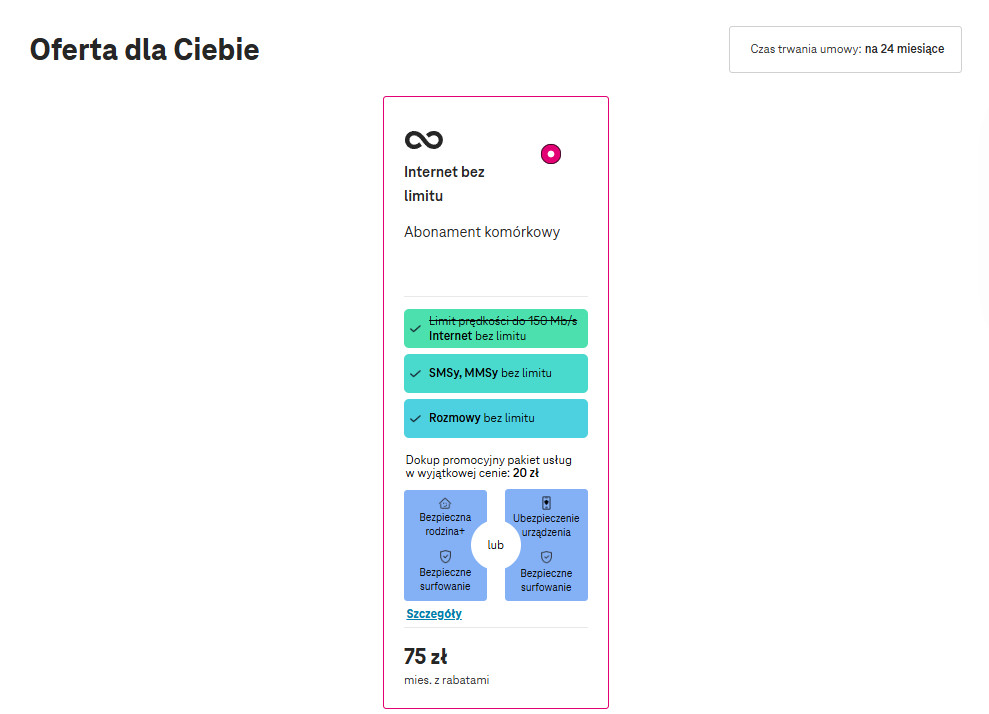Click the checkmark beside Internet bez limitu

[x=415, y=329]
